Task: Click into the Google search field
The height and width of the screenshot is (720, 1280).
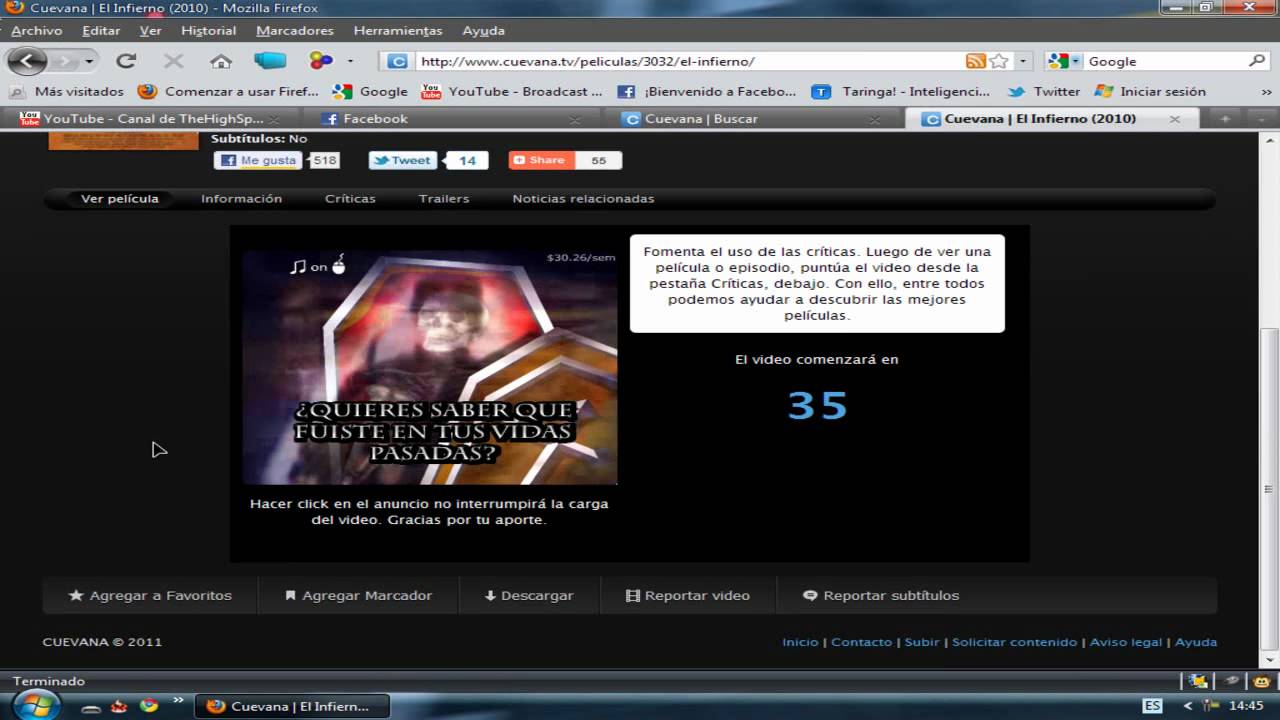Action: click(1165, 61)
